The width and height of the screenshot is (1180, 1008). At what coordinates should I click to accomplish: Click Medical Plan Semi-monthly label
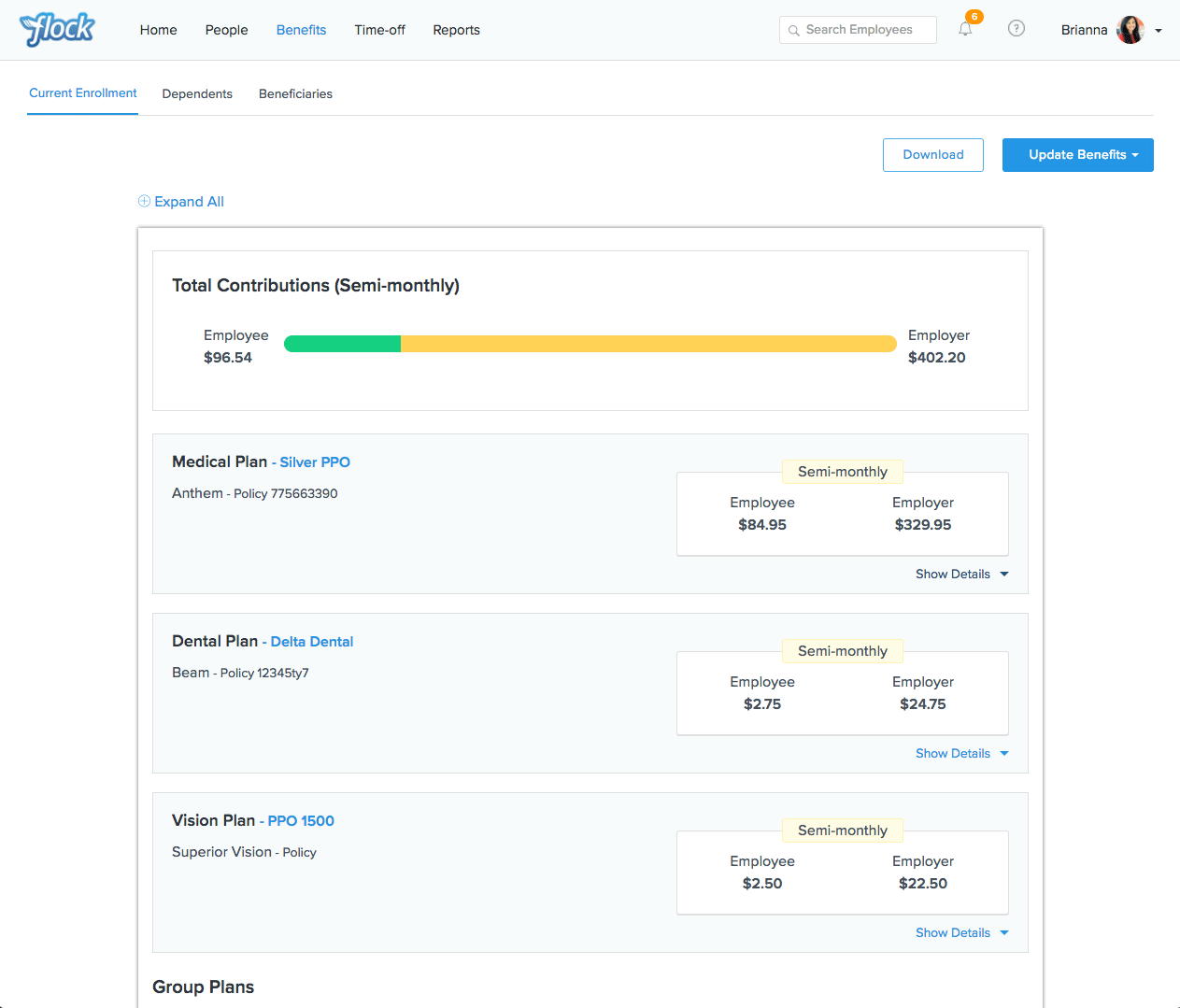[x=843, y=472]
